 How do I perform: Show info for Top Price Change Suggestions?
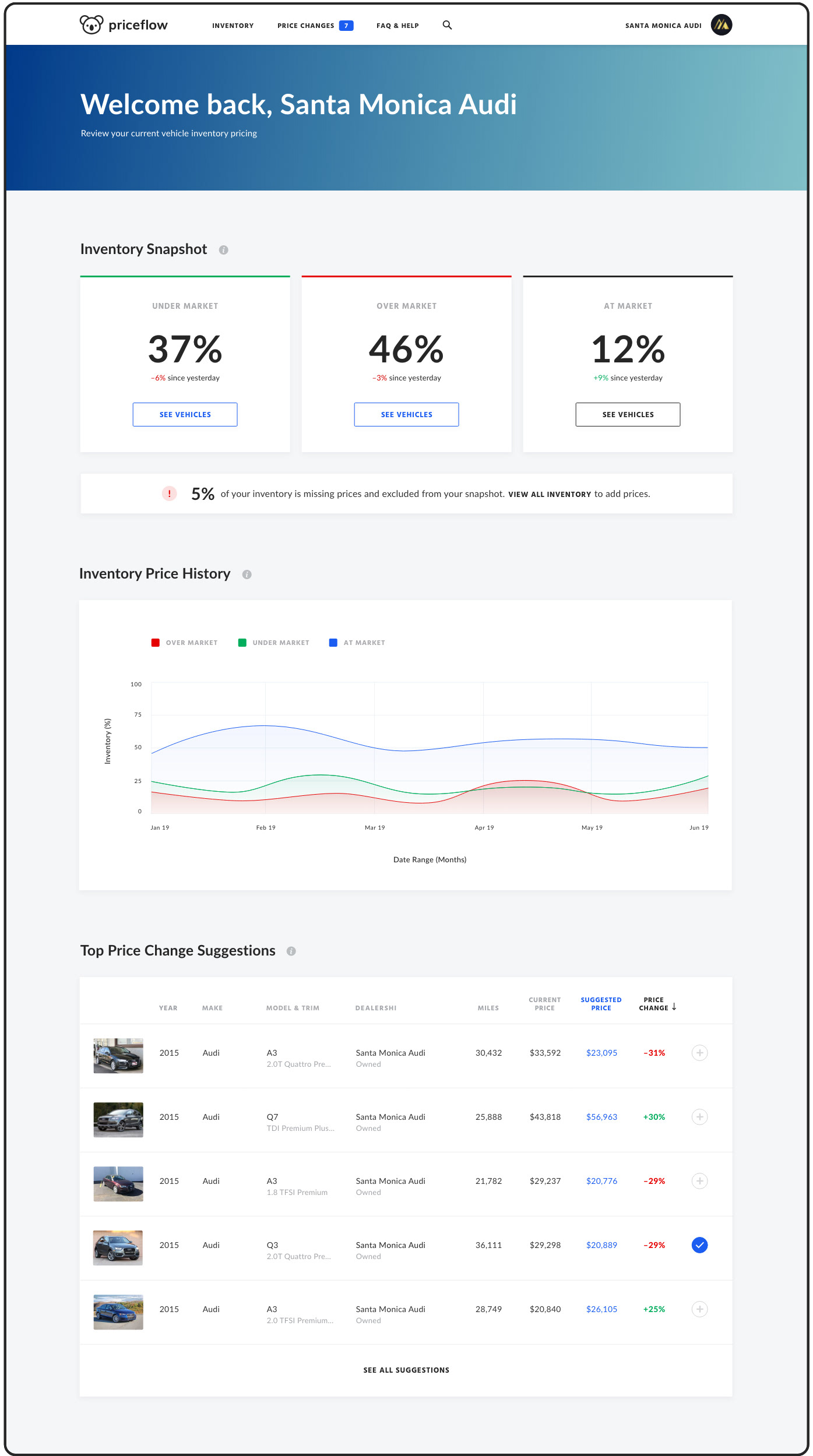coord(291,951)
